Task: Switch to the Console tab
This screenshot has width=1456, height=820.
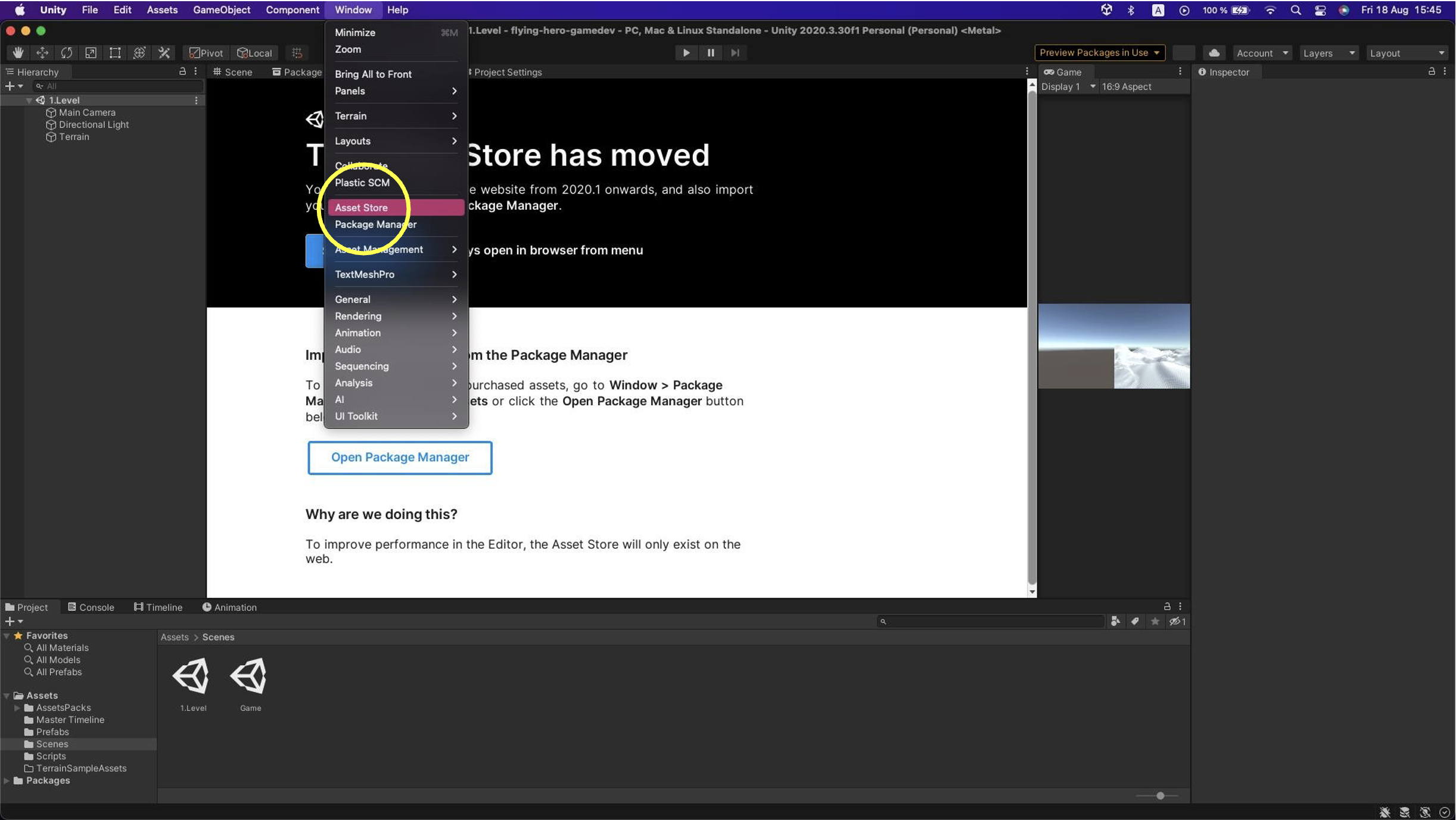Action: tap(91, 607)
